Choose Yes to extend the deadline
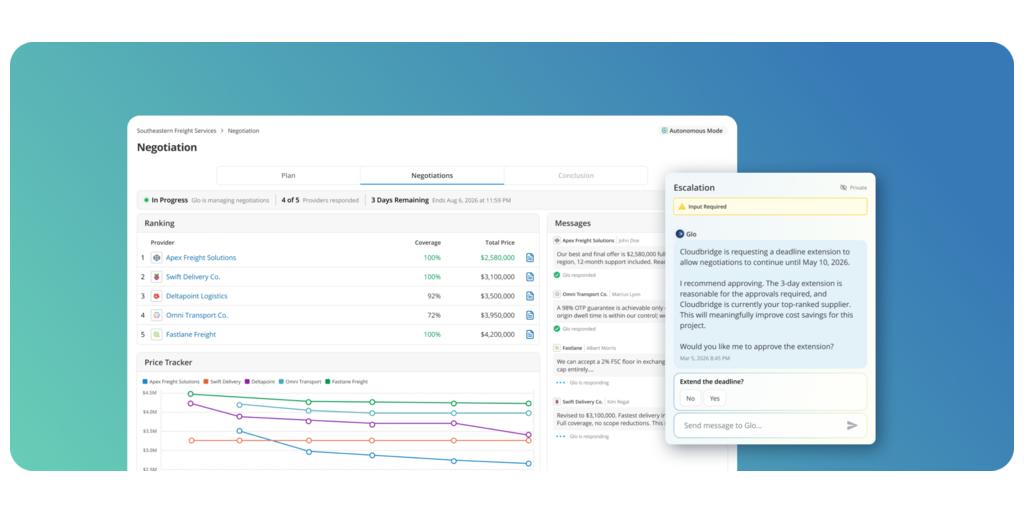Screen dimensions: 1024x512 tap(714, 398)
